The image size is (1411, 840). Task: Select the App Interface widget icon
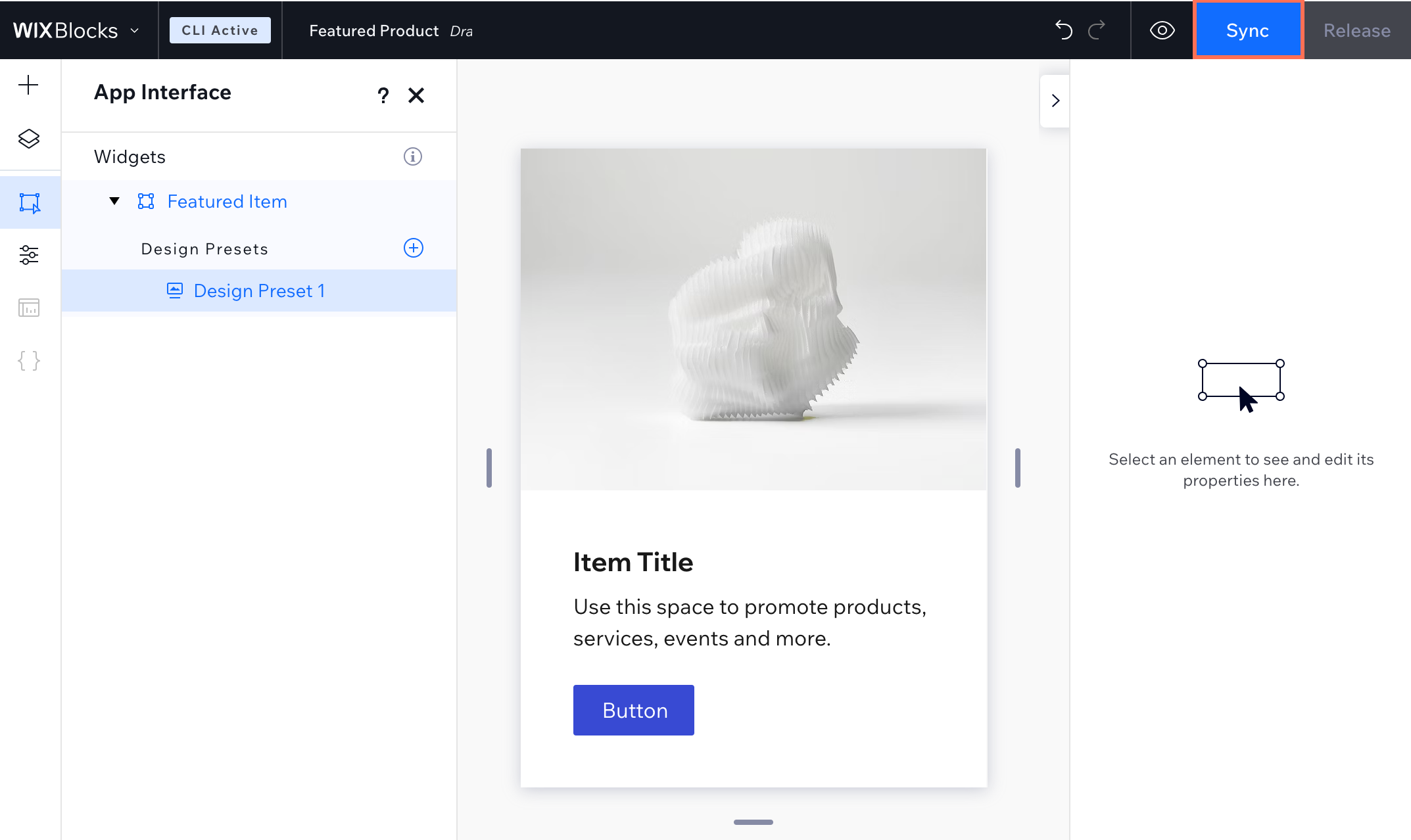click(30, 203)
